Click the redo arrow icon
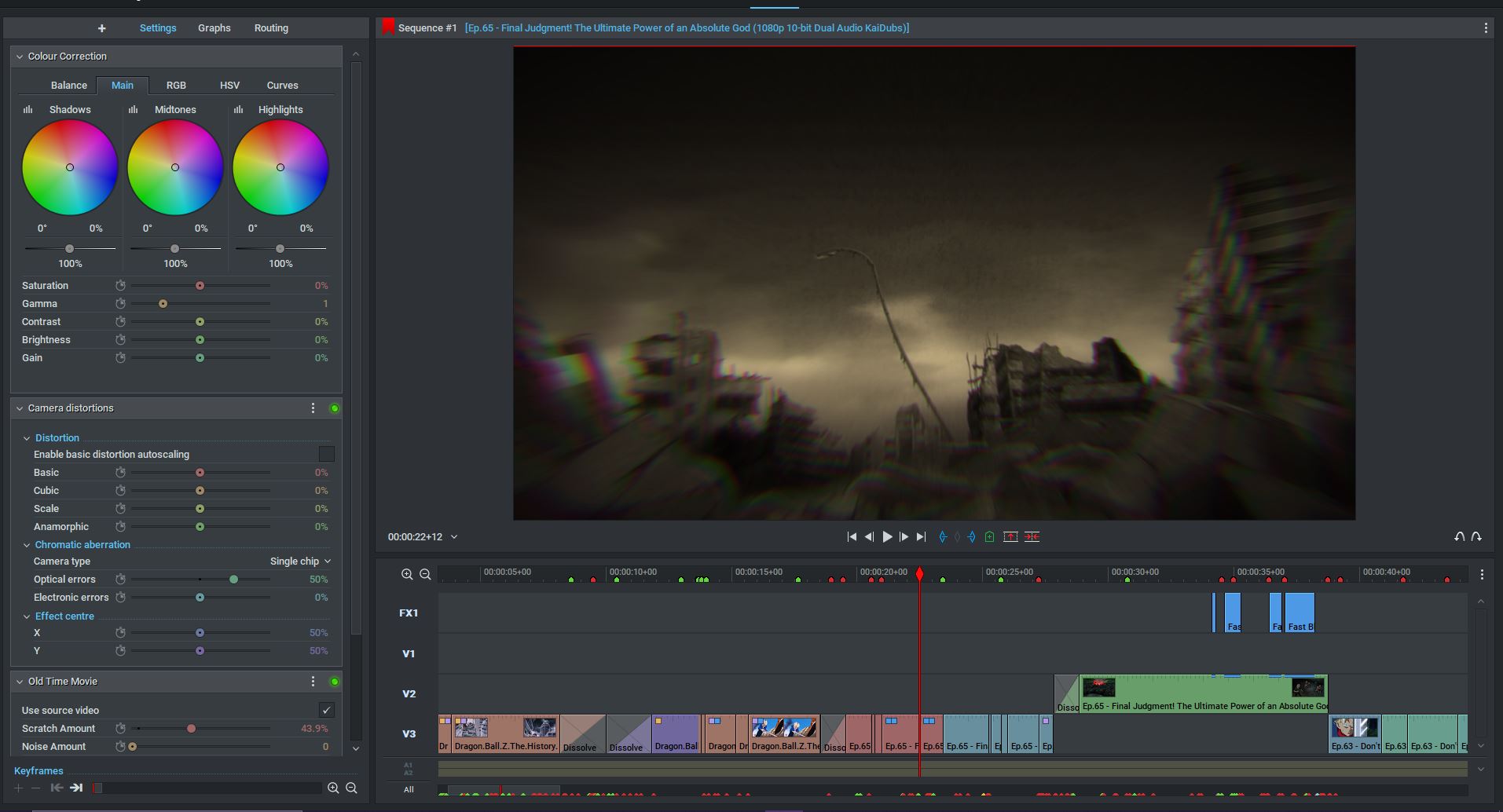 (x=1476, y=537)
